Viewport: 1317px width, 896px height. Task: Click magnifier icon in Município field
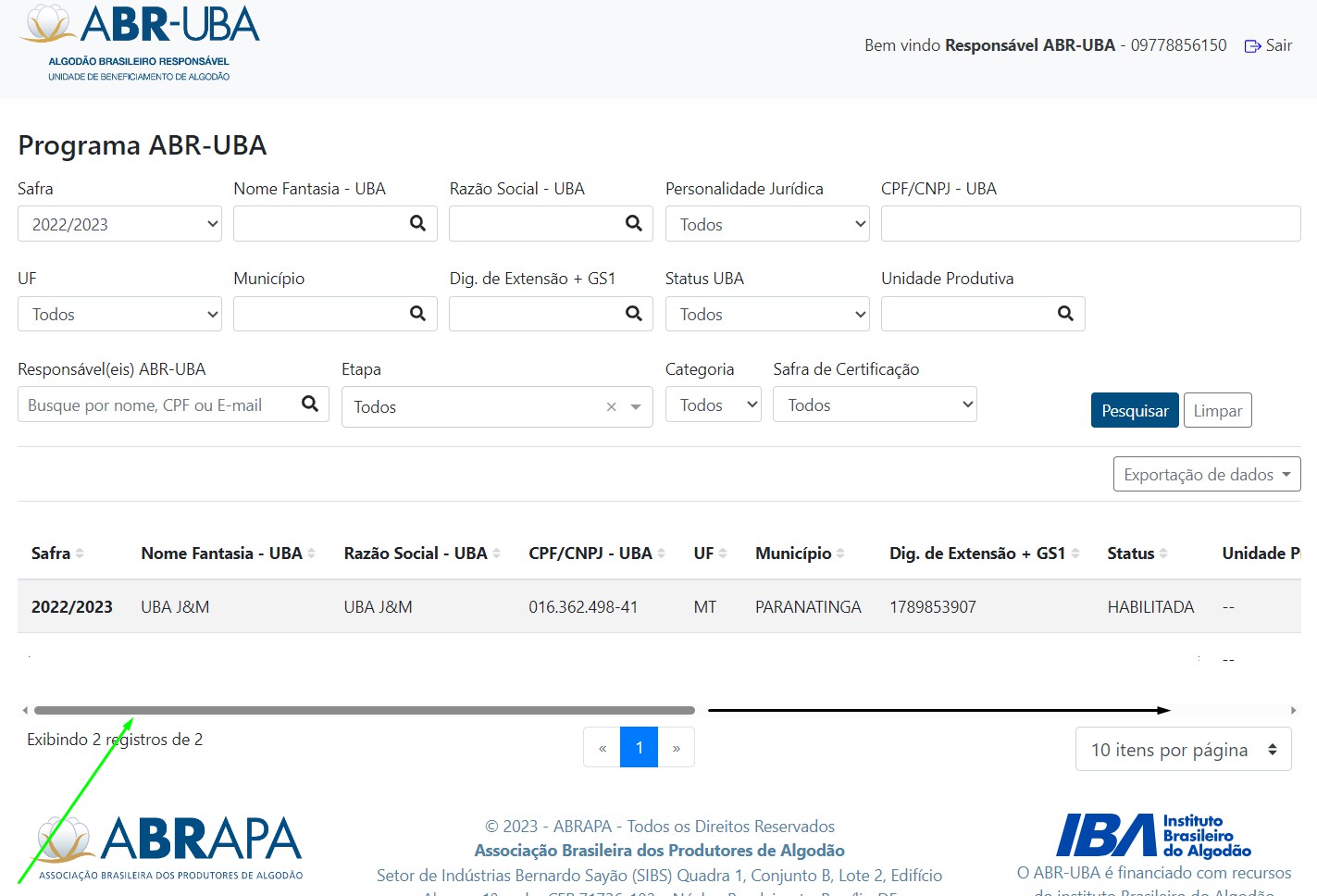click(x=417, y=314)
